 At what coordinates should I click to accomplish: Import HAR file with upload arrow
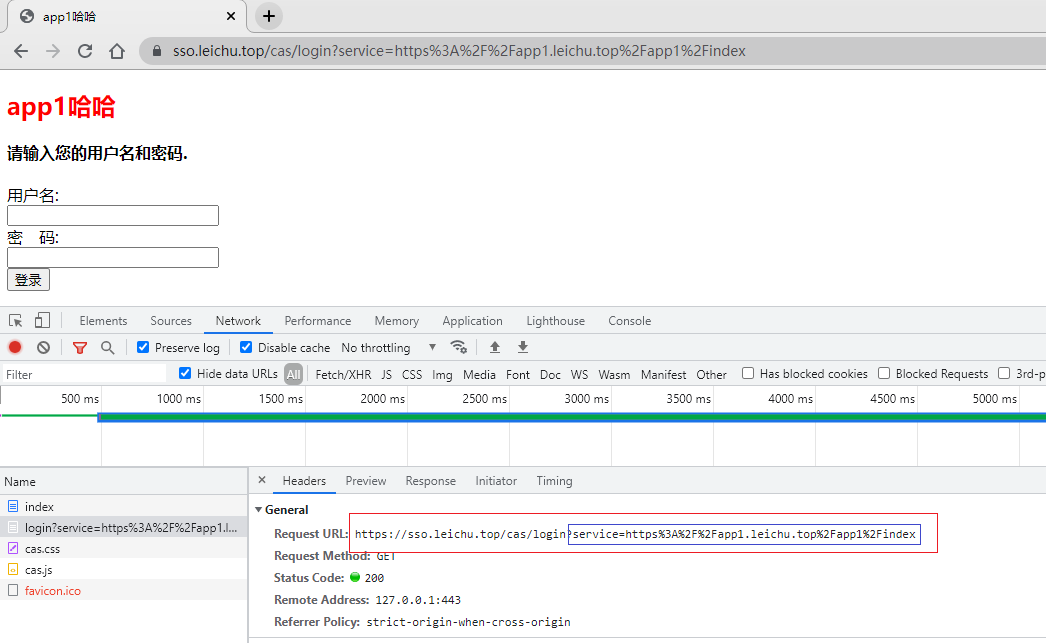point(494,347)
